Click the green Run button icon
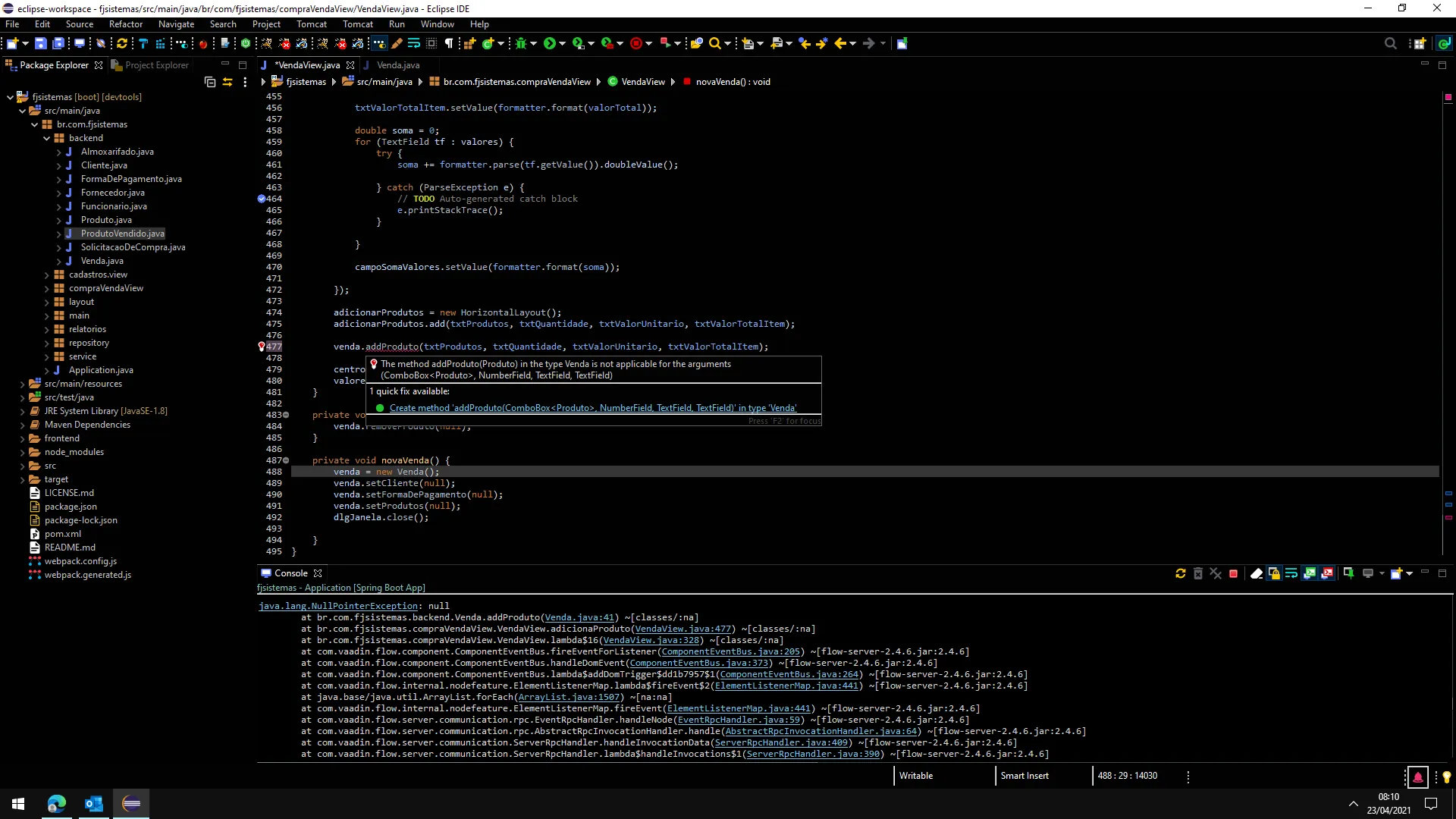1456x819 pixels. click(x=550, y=43)
